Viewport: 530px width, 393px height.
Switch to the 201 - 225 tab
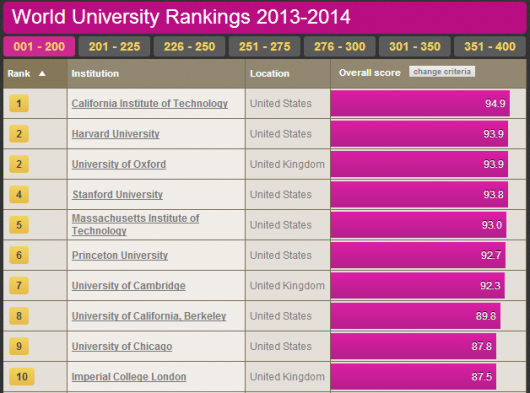(x=114, y=46)
